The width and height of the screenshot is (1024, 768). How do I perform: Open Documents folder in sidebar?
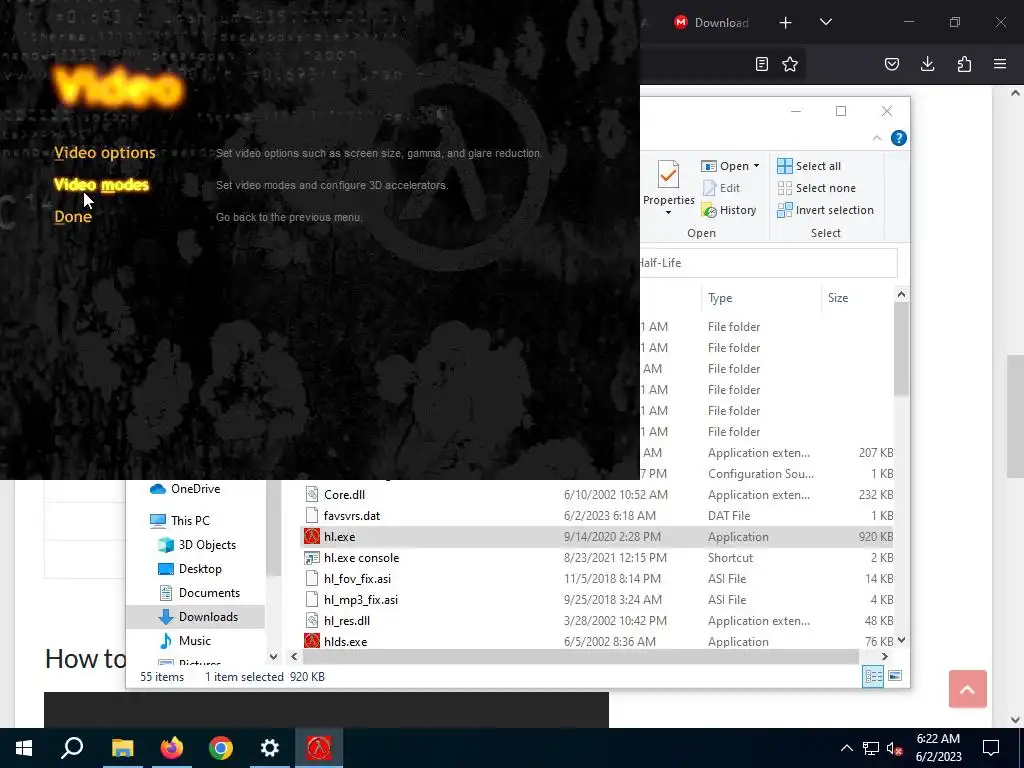(x=199, y=593)
